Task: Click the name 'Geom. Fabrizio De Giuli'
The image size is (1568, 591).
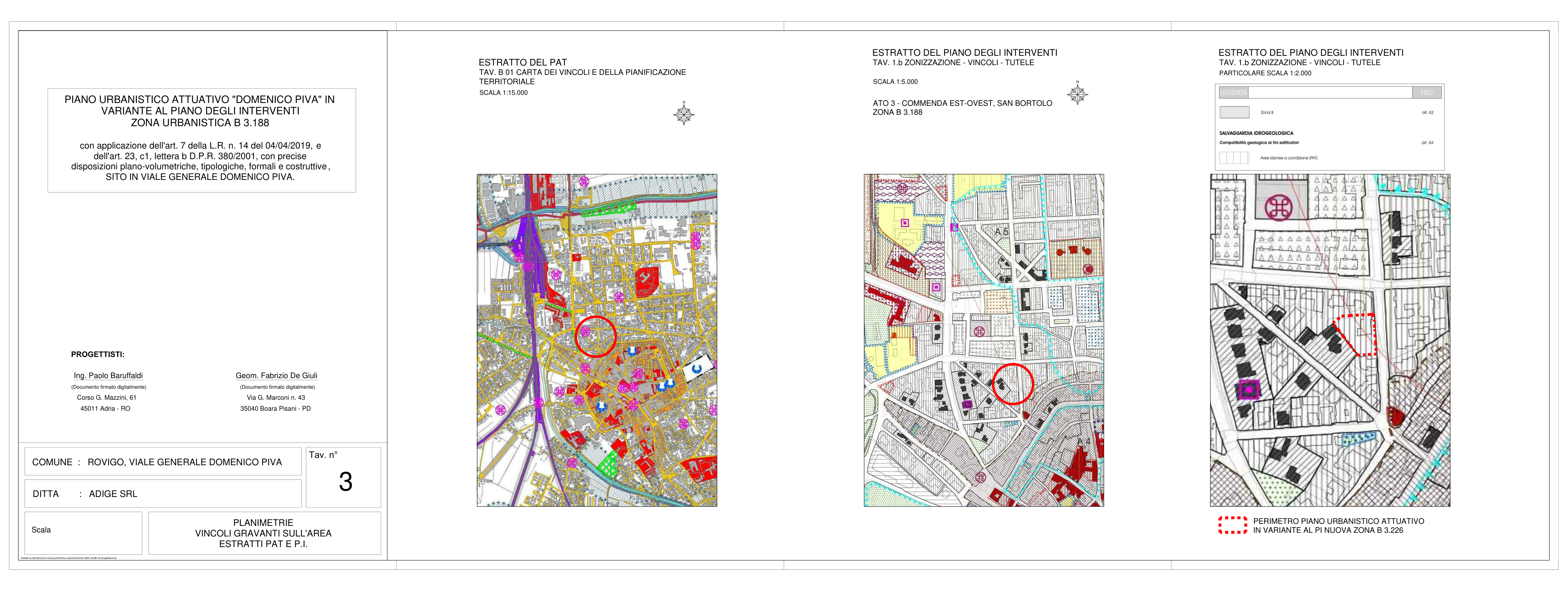Action: coord(276,375)
